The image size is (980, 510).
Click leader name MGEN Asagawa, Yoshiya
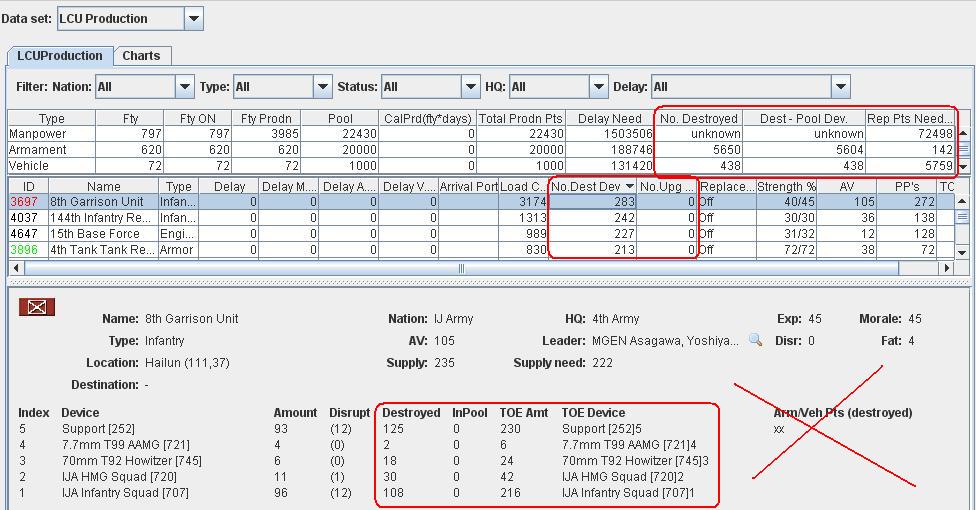pos(665,341)
